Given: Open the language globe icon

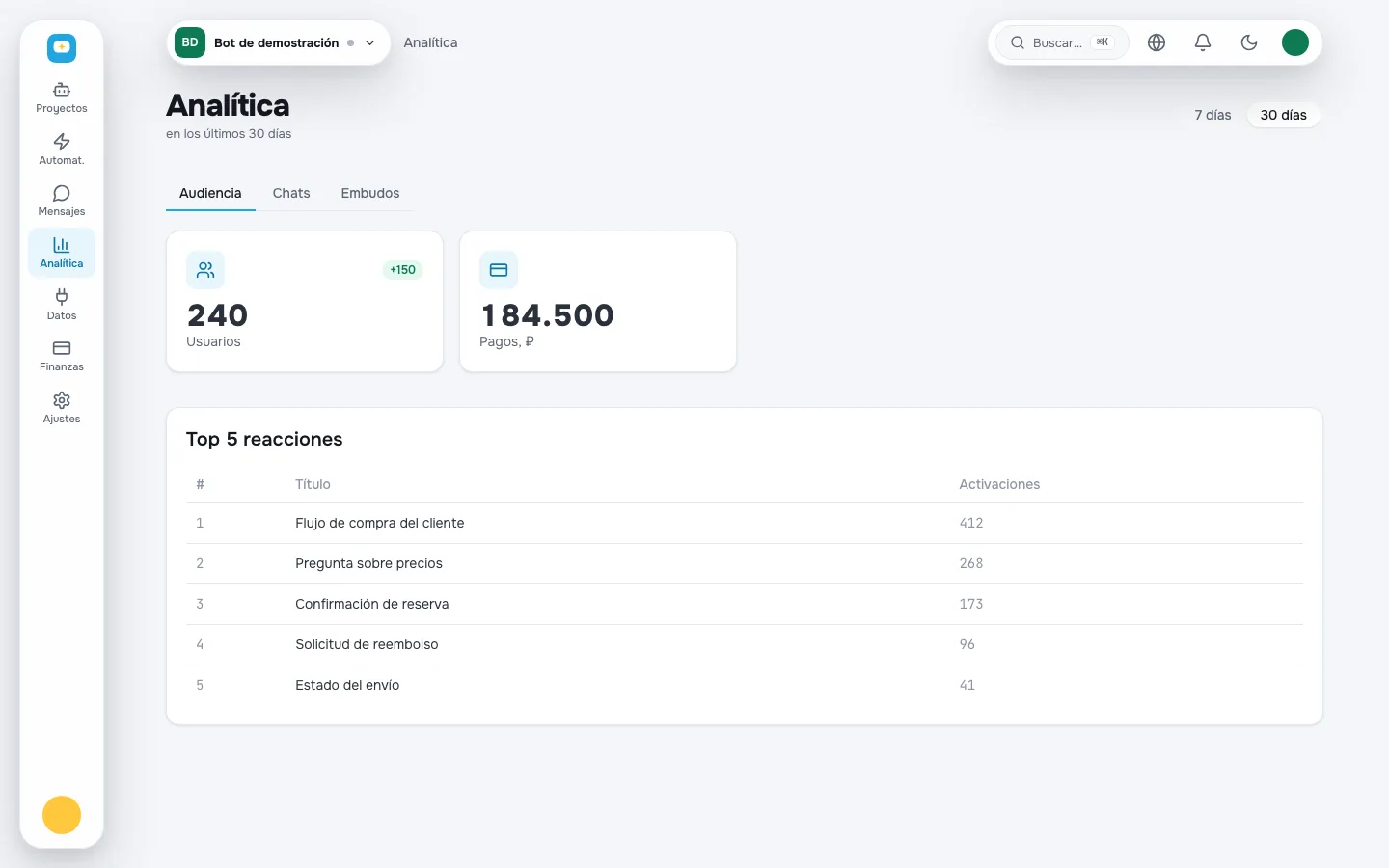Looking at the screenshot, I should [1157, 42].
